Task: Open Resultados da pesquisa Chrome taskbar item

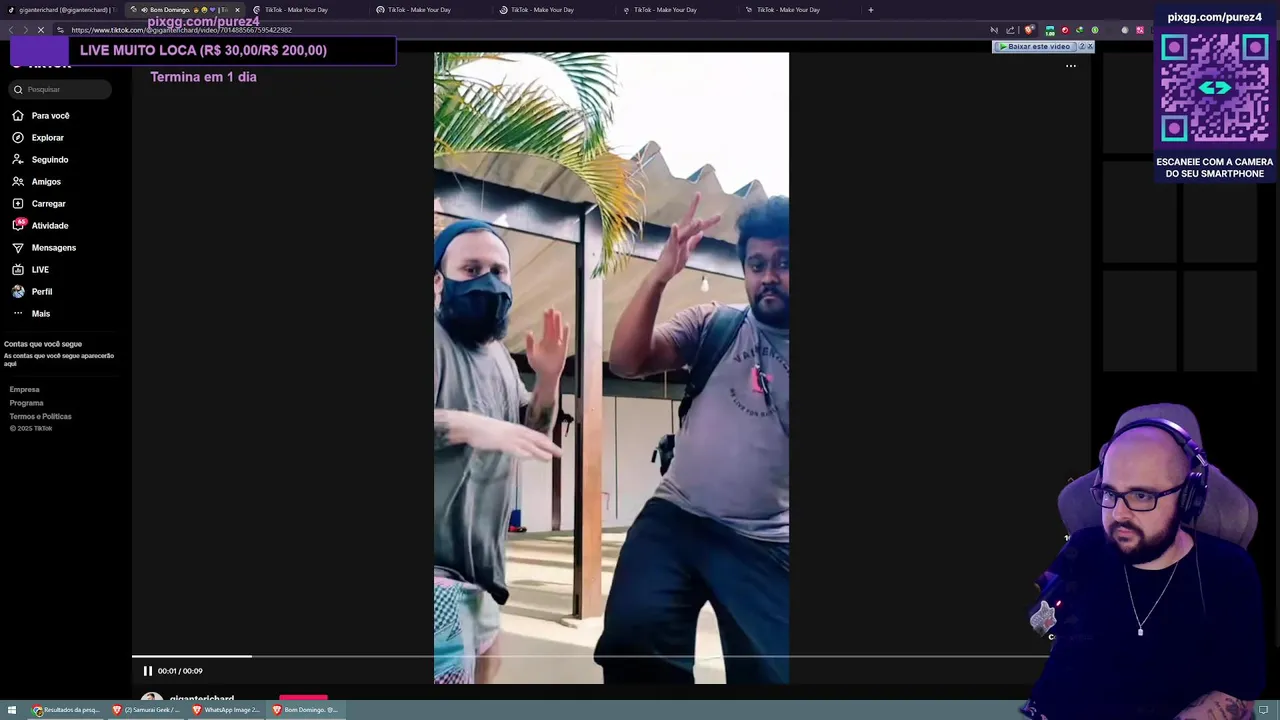Action: click(x=67, y=710)
